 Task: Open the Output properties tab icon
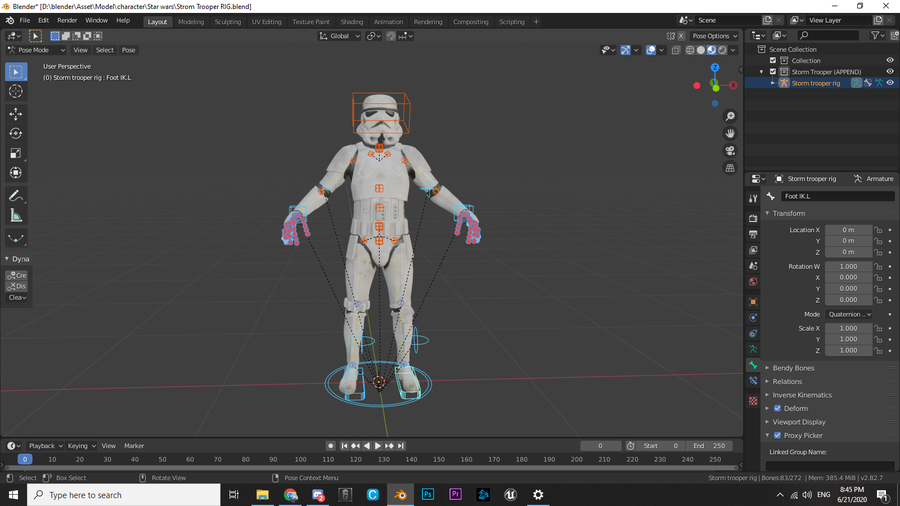coord(753,234)
